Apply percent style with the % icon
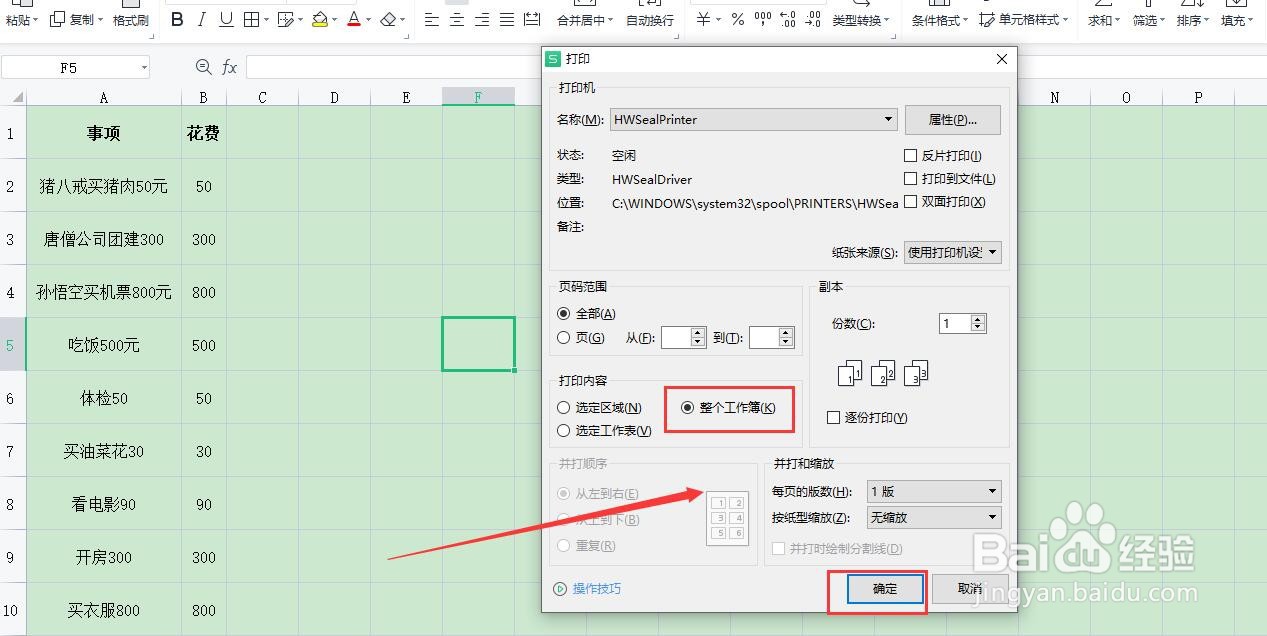 [x=737, y=19]
